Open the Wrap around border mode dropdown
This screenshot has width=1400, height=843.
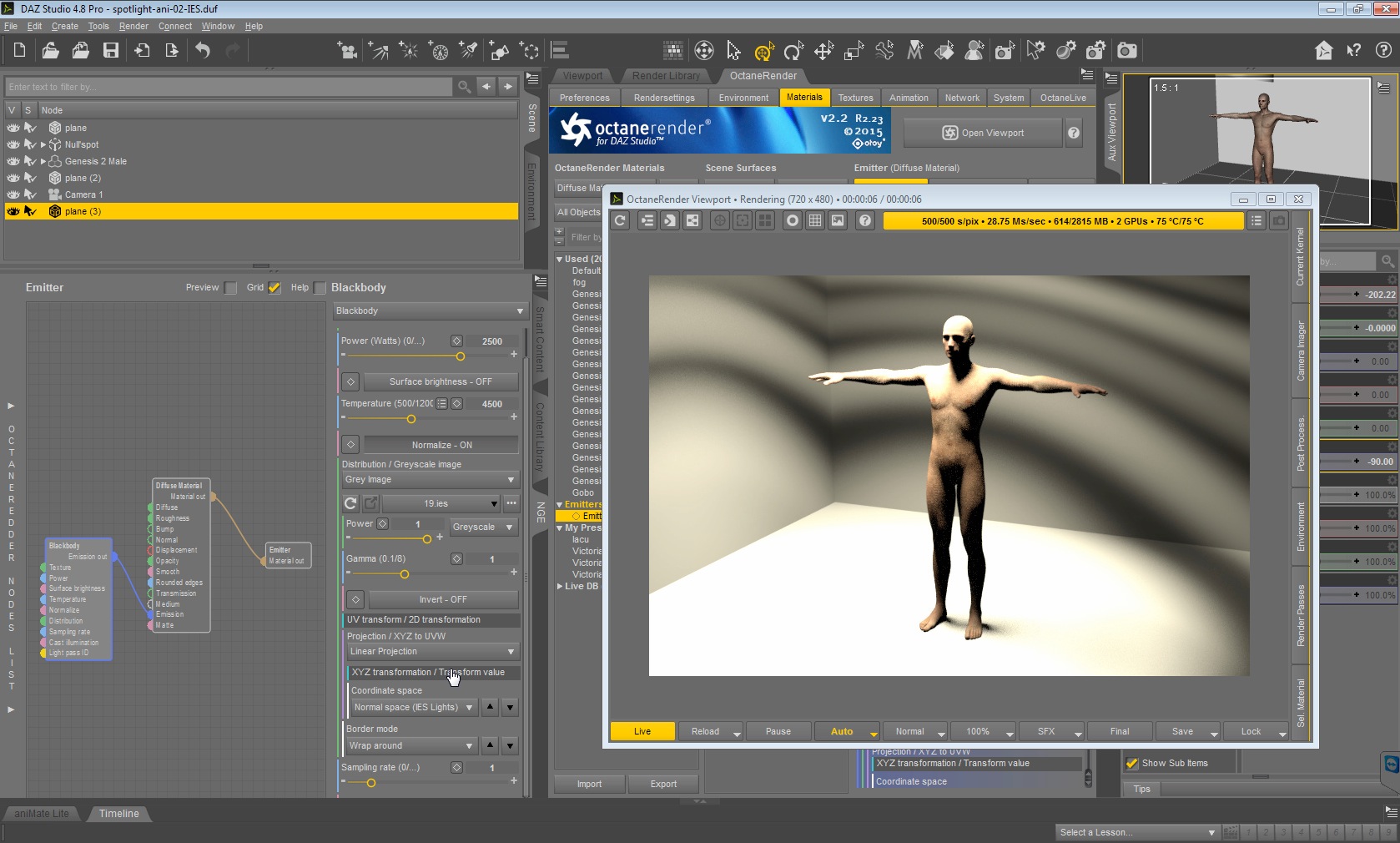coord(411,745)
